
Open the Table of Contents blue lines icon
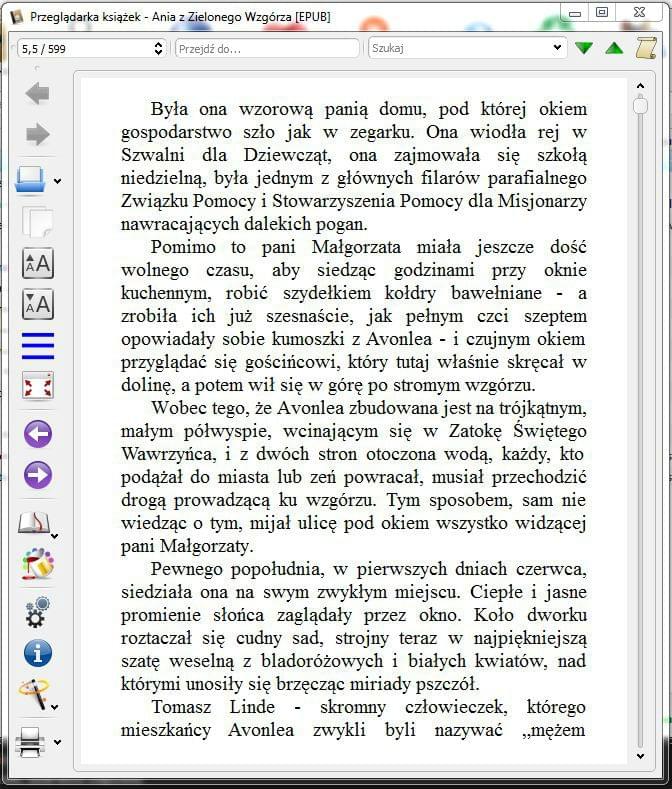[37, 346]
